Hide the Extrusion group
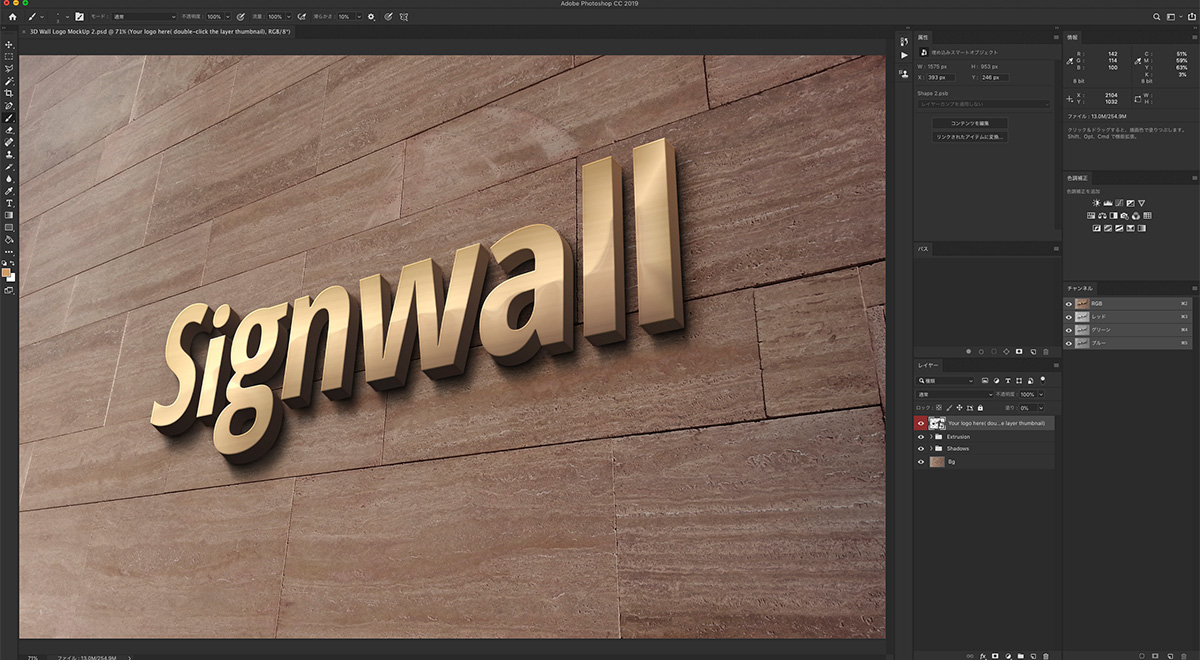The image size is (1200, 660). click(921, 437)
